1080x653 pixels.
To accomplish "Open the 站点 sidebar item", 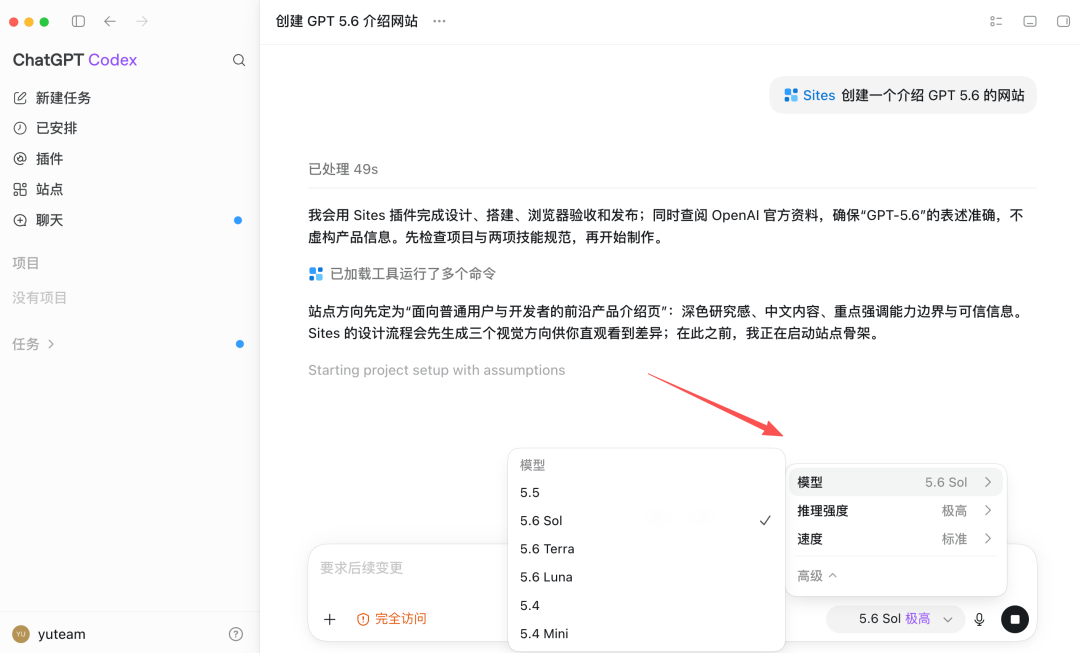I will [x=129, y=189].
